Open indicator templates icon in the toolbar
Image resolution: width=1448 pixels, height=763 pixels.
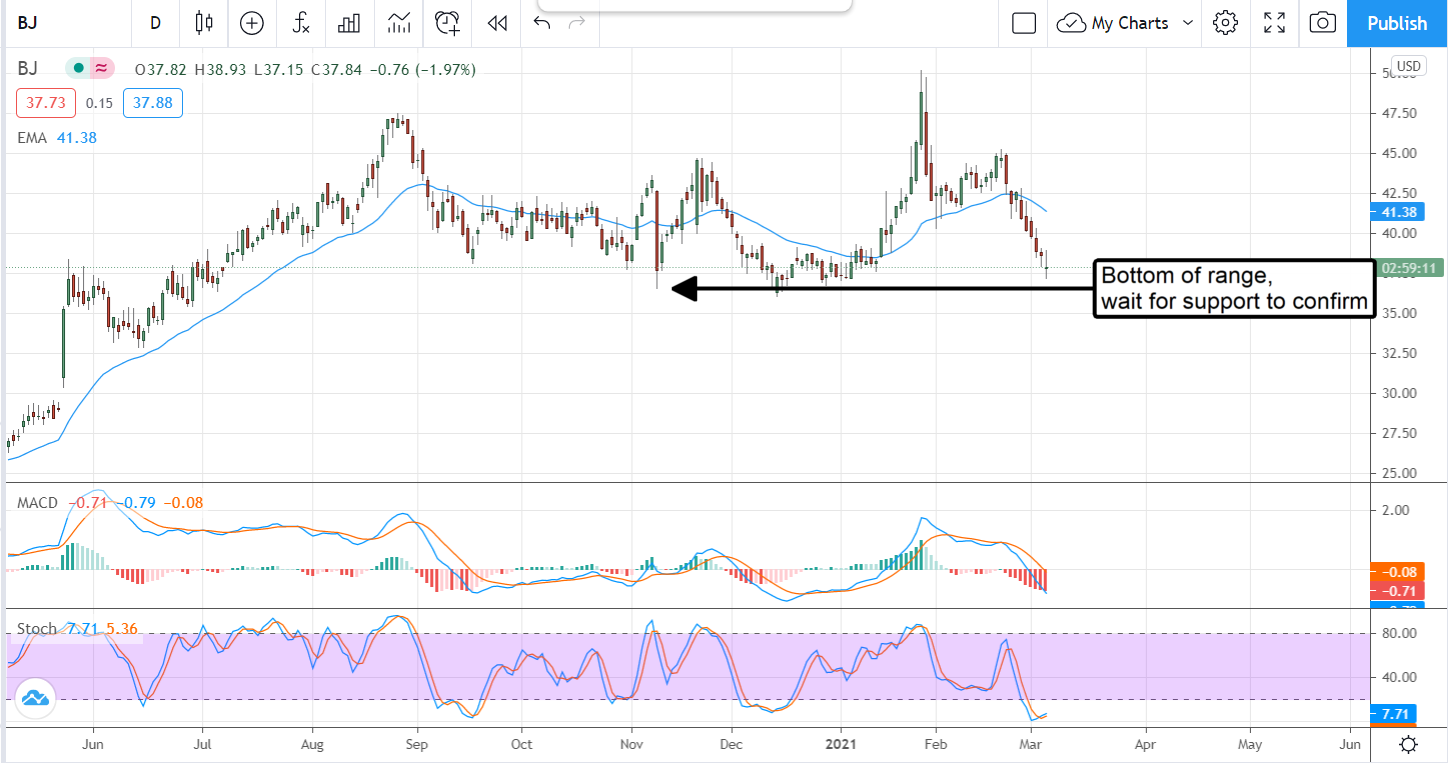pos(399,23)
